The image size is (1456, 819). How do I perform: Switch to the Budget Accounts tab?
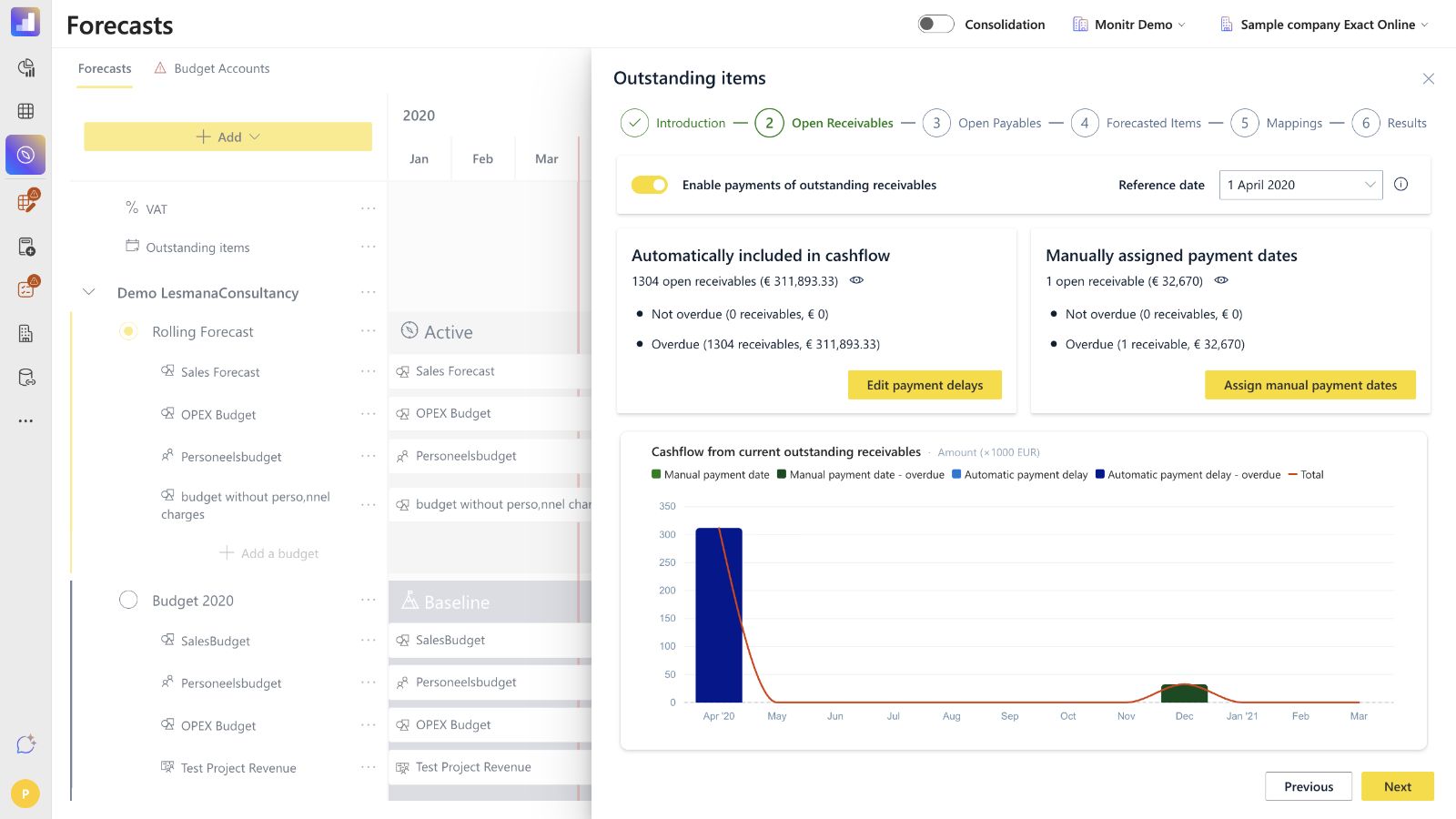point(212,68)
